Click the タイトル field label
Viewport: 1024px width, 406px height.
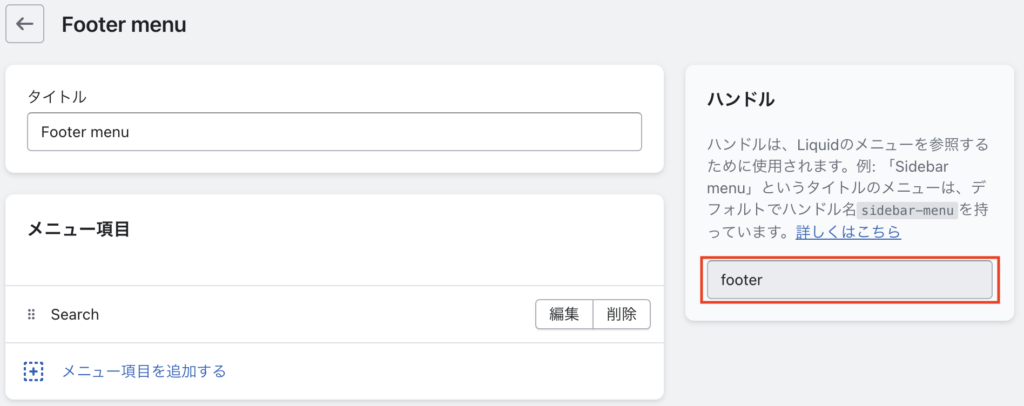[57, 97]
